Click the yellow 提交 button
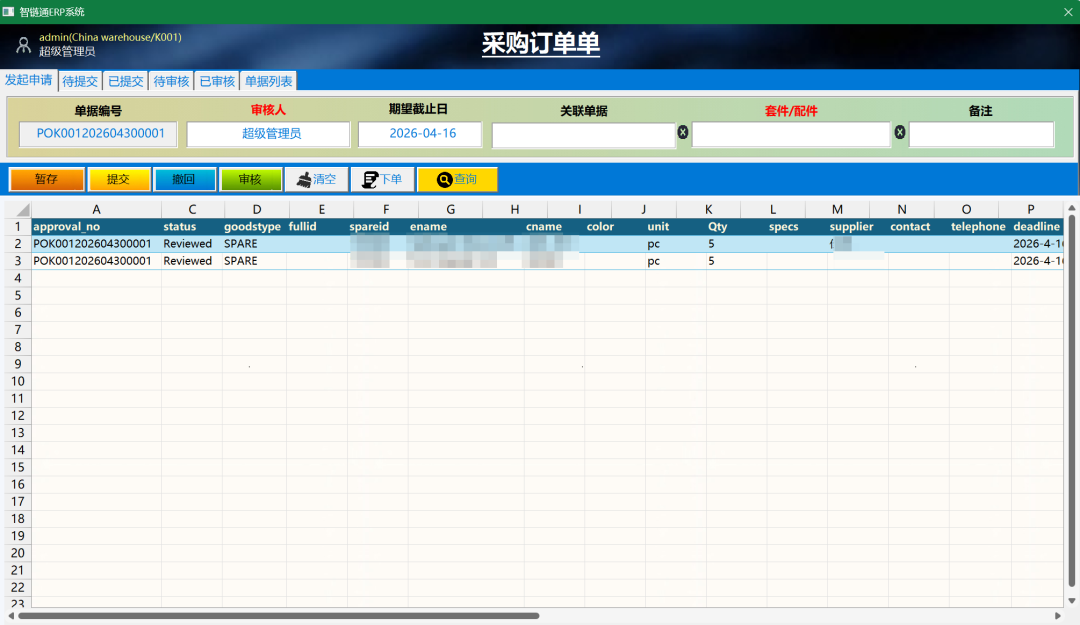 pos(118,179)
